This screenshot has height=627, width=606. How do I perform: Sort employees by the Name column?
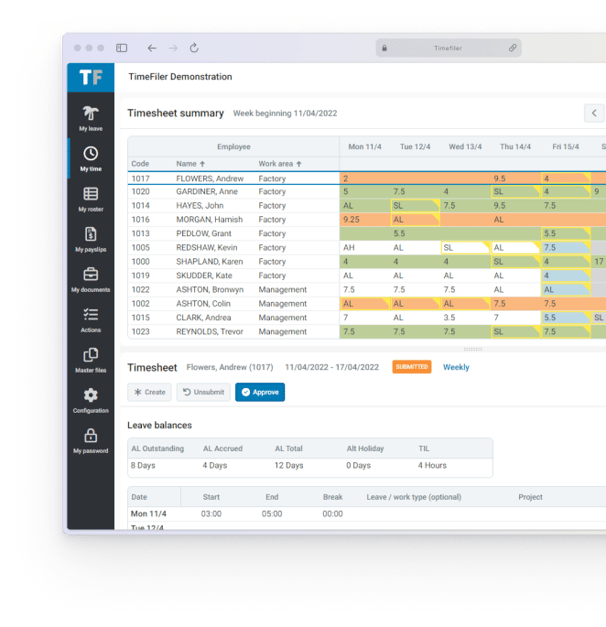pos(191,164)
